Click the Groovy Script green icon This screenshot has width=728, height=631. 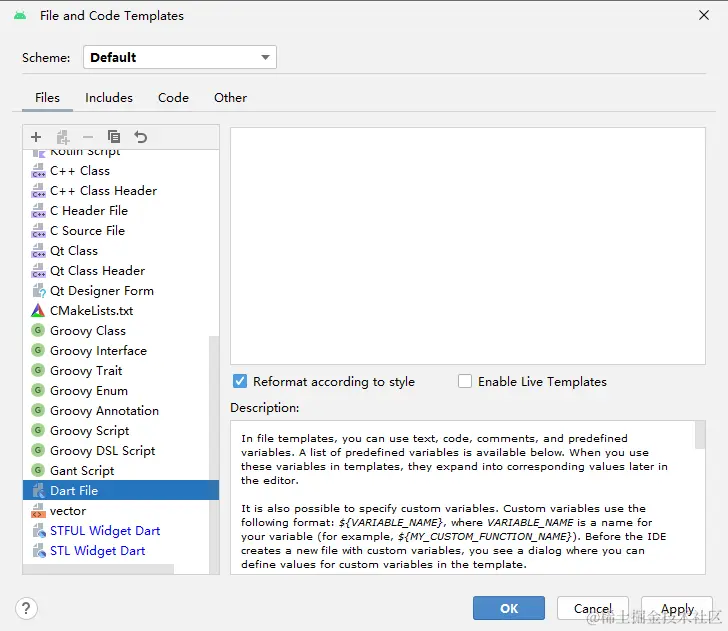tap(38, 430)
